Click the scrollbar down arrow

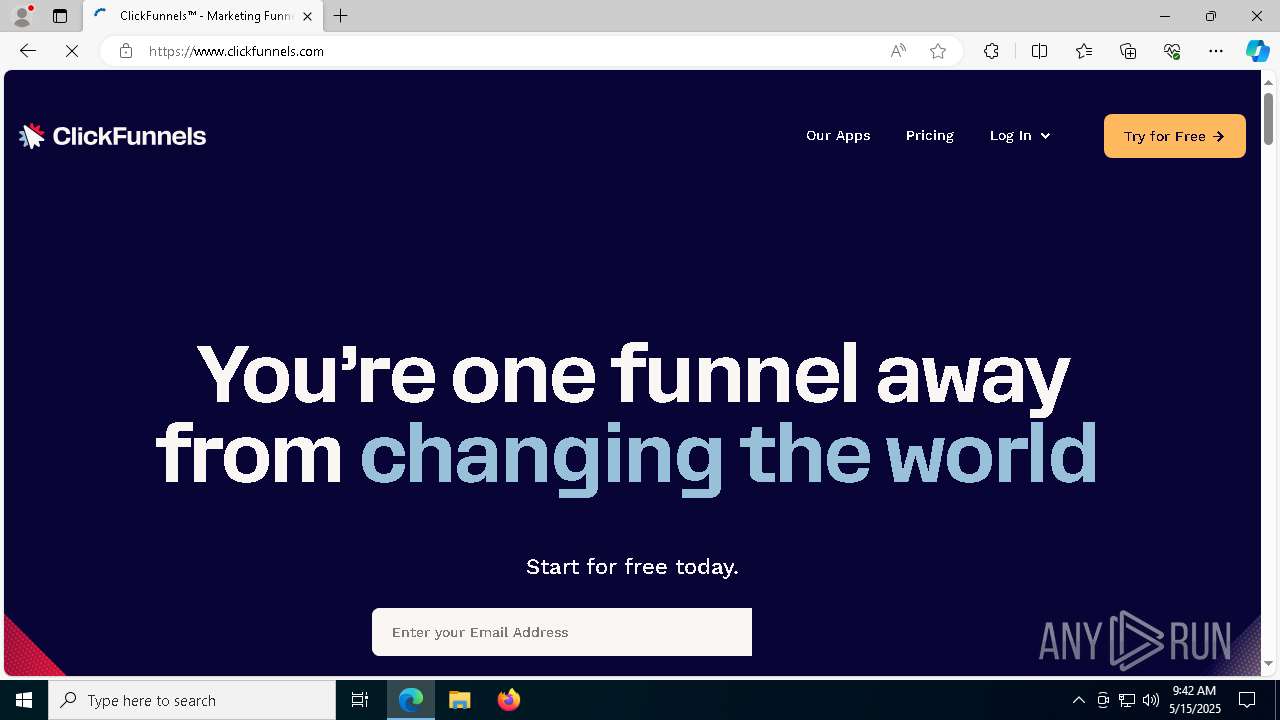click(x=1269, y=663)
